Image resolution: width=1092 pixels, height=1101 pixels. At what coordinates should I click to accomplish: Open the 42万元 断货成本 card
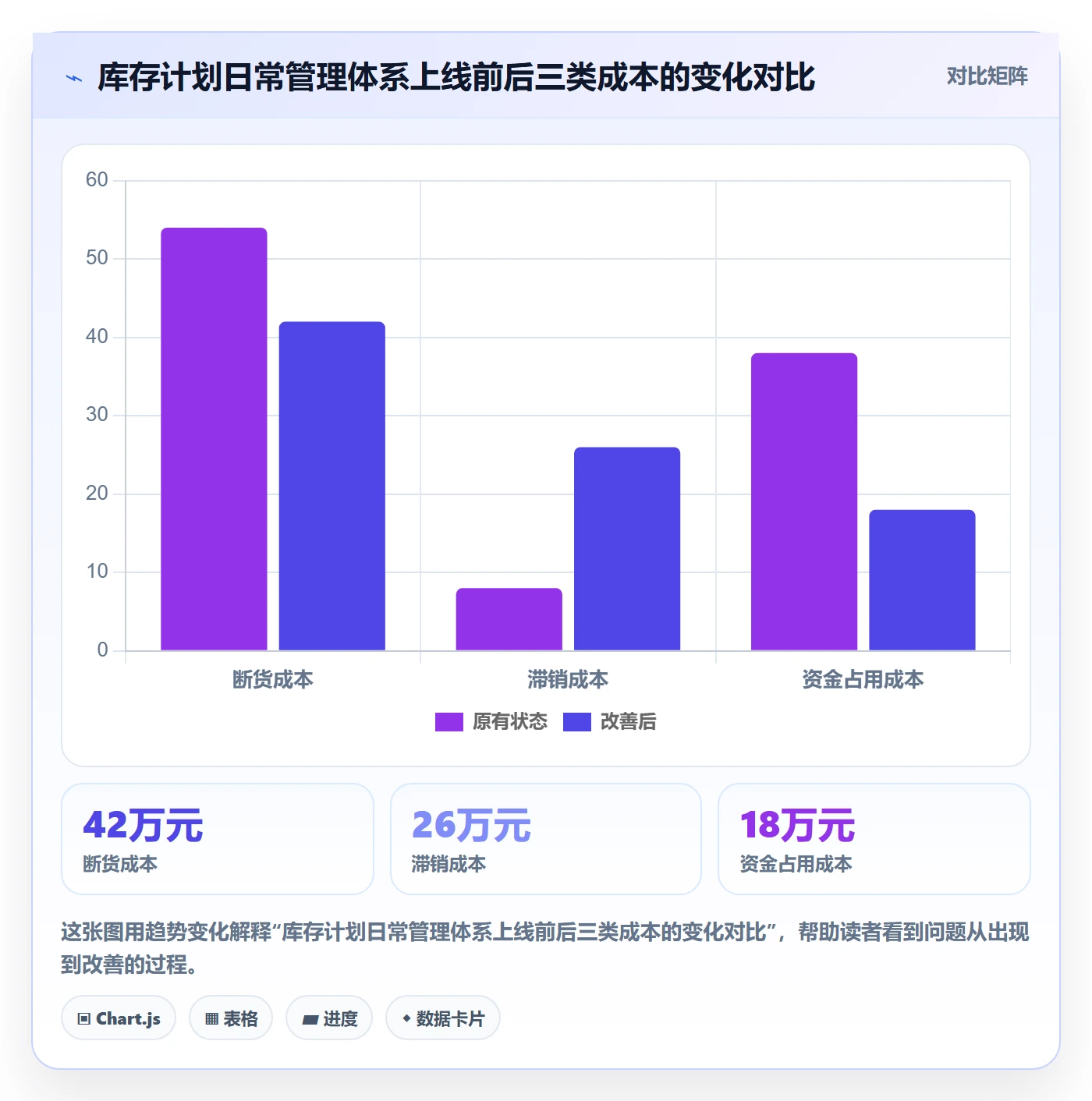click(218, 839)
